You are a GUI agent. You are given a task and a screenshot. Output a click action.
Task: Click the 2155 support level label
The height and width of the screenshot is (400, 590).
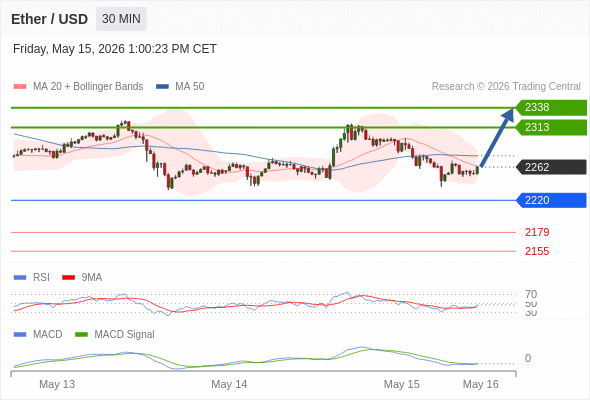(x=537, y=251)
